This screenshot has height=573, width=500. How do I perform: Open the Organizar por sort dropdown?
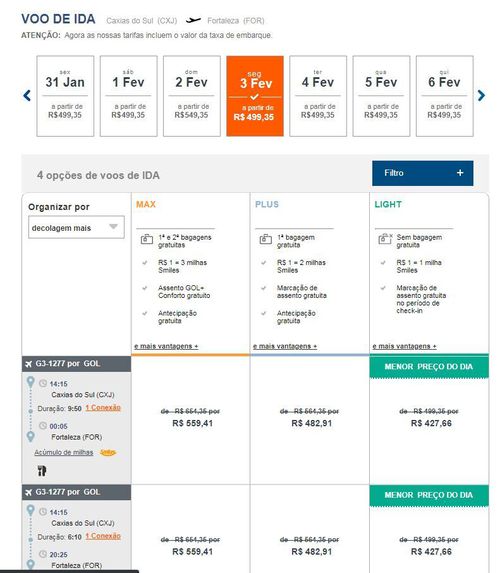click(x=76, y=228)
